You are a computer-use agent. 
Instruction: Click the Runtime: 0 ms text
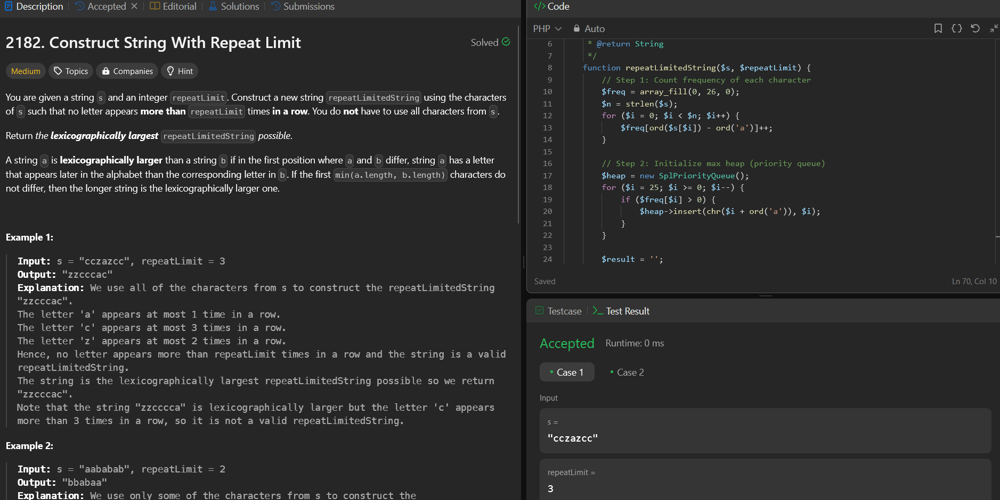pos(635,343)
